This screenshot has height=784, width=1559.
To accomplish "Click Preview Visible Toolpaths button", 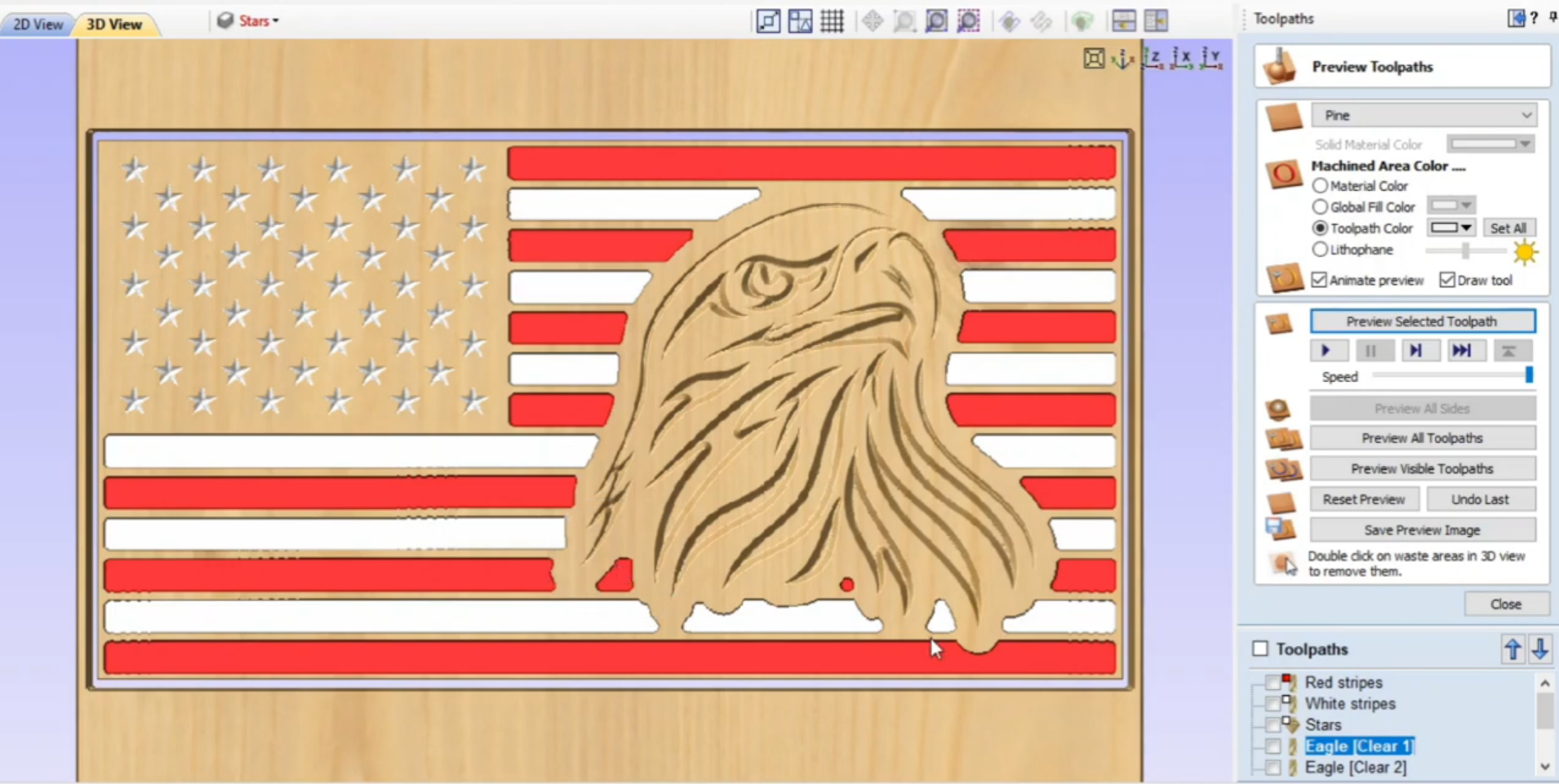I will tap(1422, 468).
